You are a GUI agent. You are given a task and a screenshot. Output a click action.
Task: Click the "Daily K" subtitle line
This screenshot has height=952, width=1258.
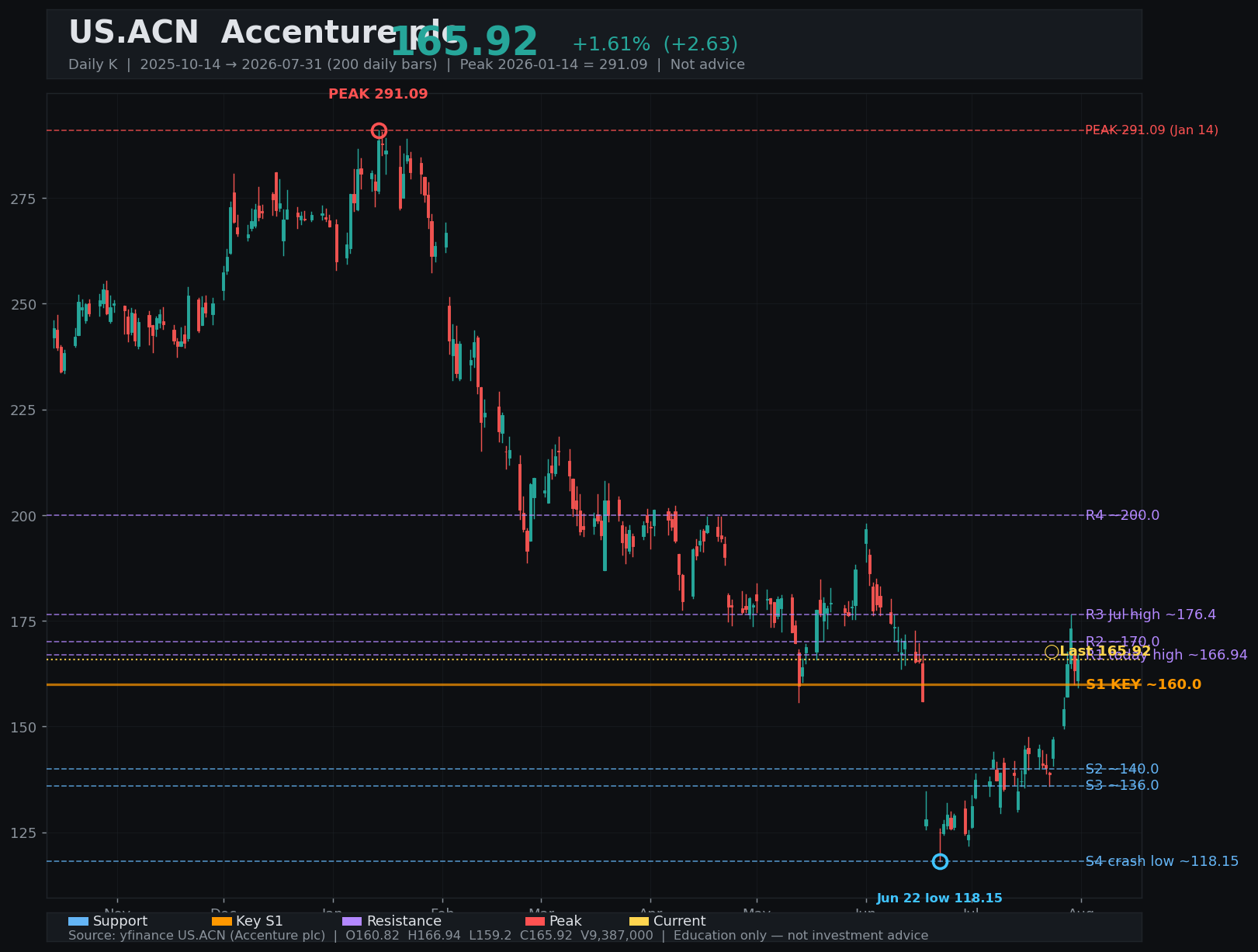407,64
